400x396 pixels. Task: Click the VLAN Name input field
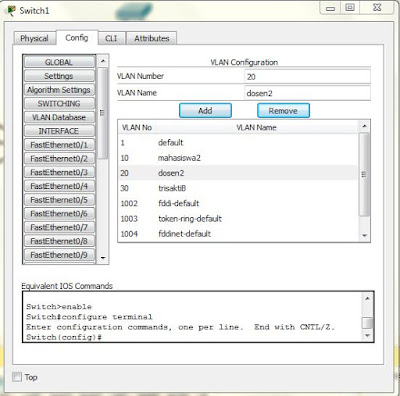point(307,93)
